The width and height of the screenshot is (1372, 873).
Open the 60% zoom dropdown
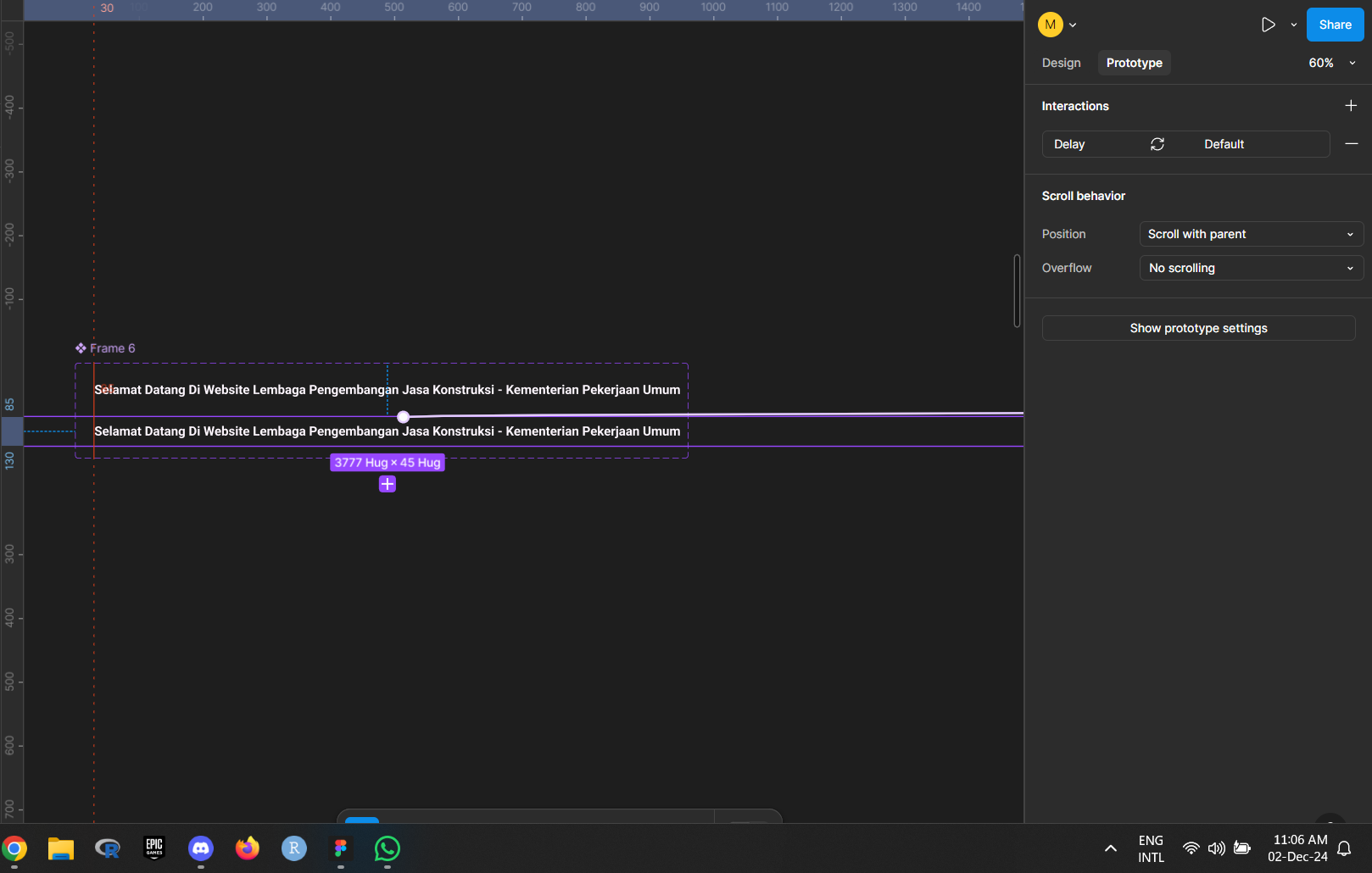[1333, 63]
